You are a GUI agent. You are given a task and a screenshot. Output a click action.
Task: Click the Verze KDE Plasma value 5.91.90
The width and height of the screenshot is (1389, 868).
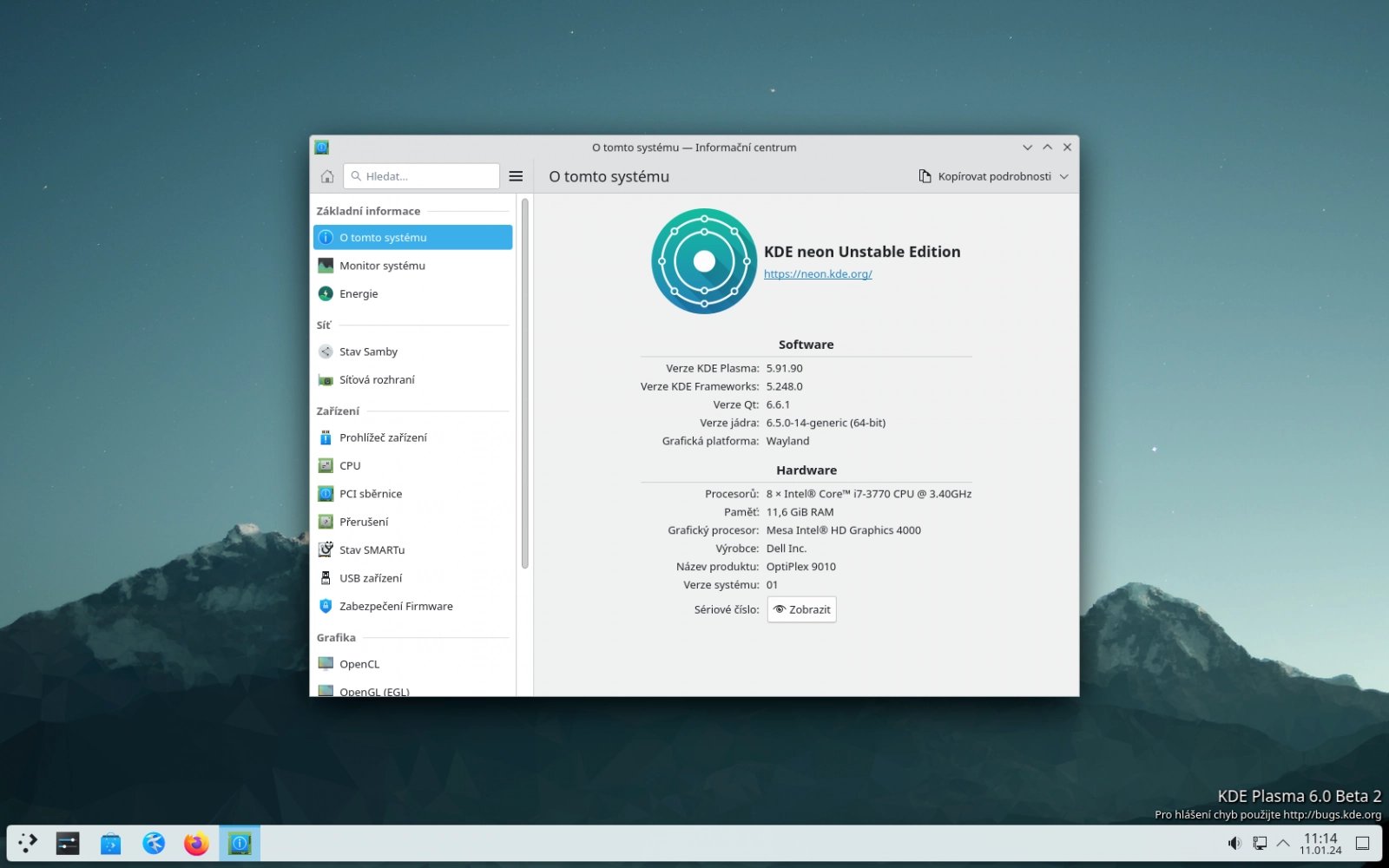click(785, 368)
